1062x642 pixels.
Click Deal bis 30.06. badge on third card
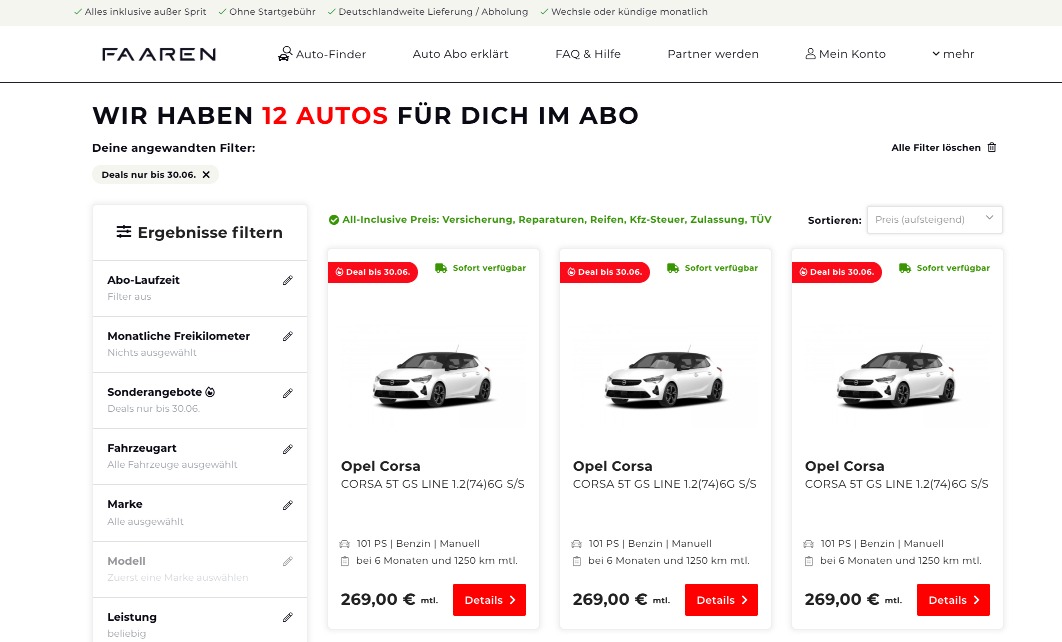836,272
